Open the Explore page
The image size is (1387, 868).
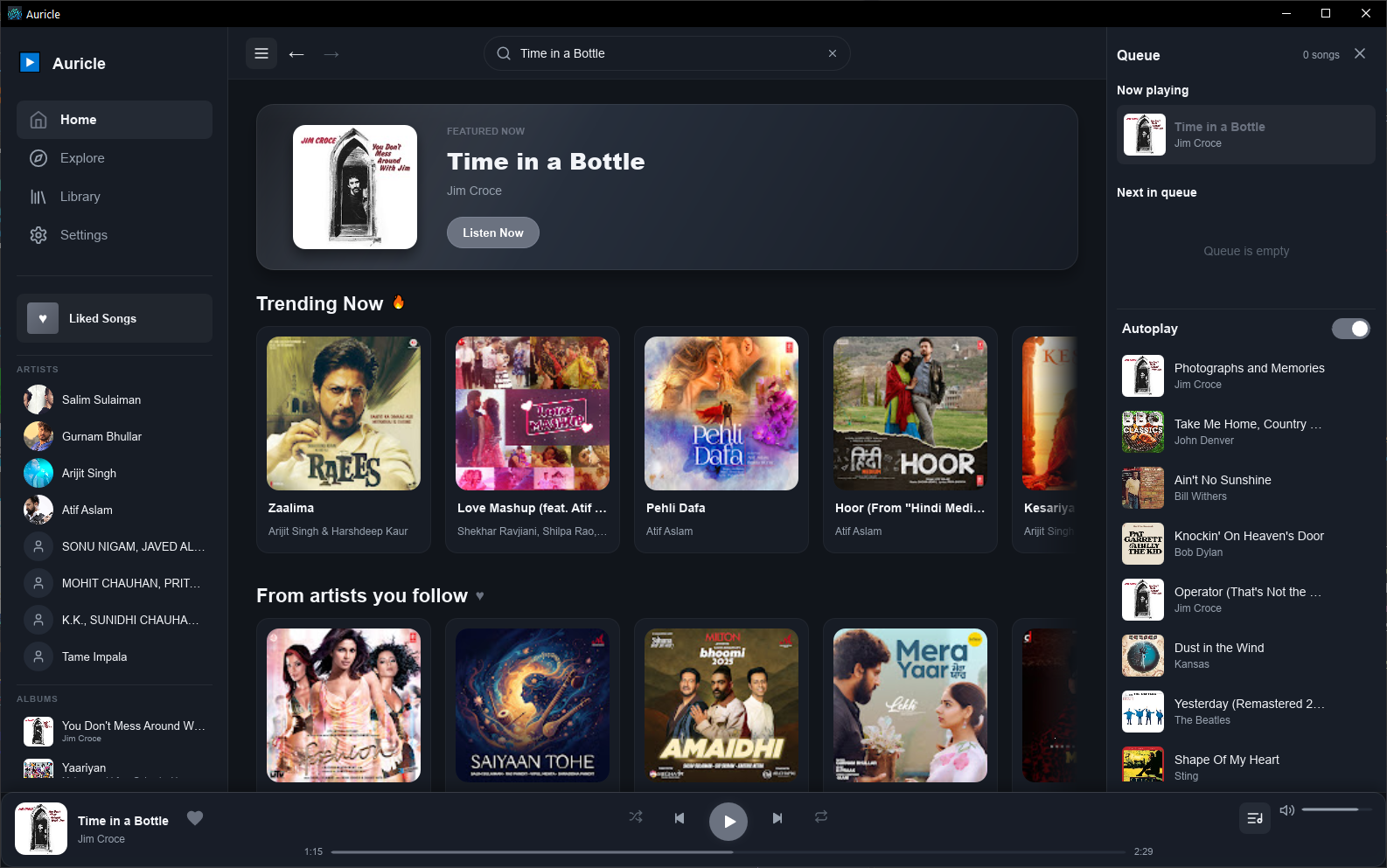pos(115,158)
